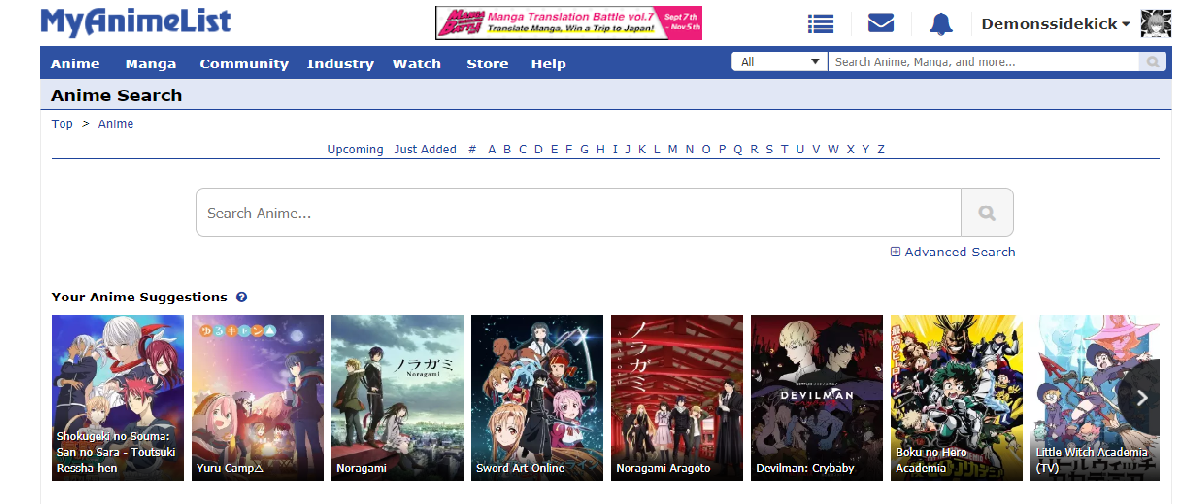Browse anime starting with letter F
Viewport: 1182px width, 504px height.
568,149
